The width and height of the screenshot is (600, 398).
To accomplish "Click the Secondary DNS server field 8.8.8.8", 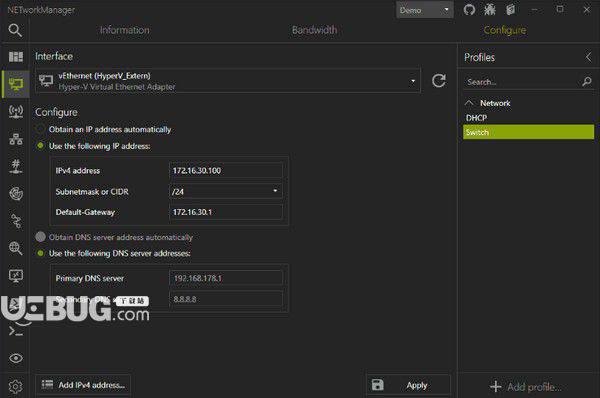I will [x=225, y=299].
